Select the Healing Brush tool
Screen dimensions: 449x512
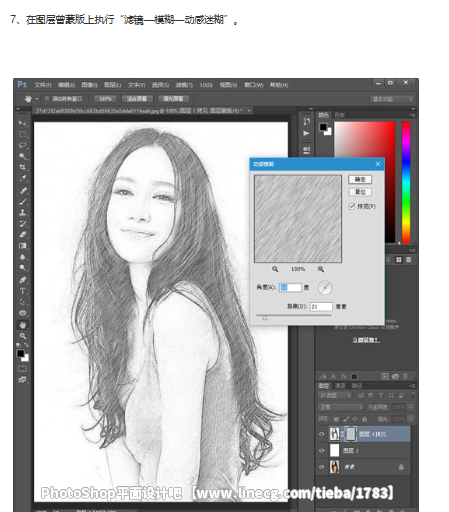pyautogui.click(x=23, y=191)
